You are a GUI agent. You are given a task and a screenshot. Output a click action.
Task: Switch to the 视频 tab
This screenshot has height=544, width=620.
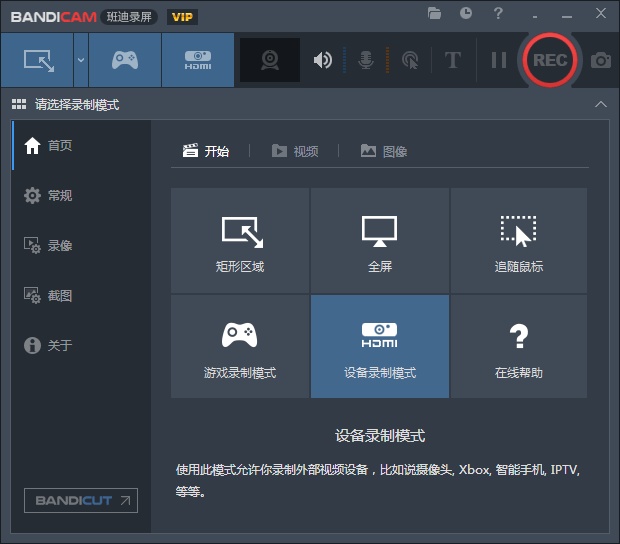point(295,151)
